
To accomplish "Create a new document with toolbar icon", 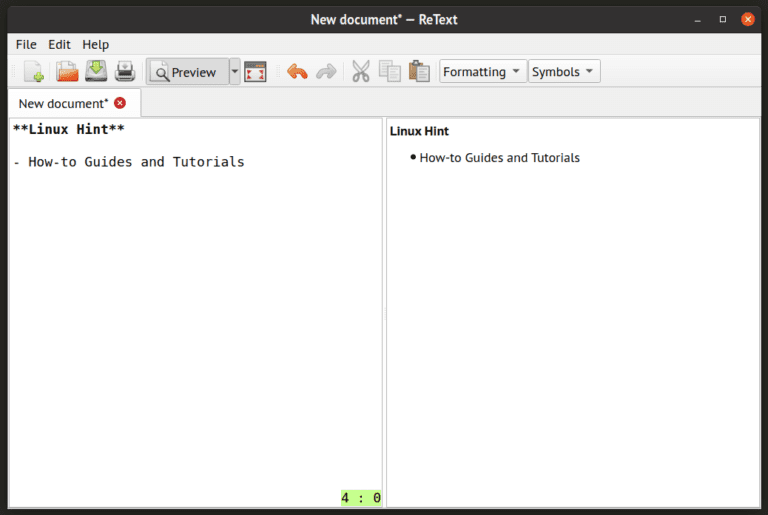I will (x=34, y=72).
